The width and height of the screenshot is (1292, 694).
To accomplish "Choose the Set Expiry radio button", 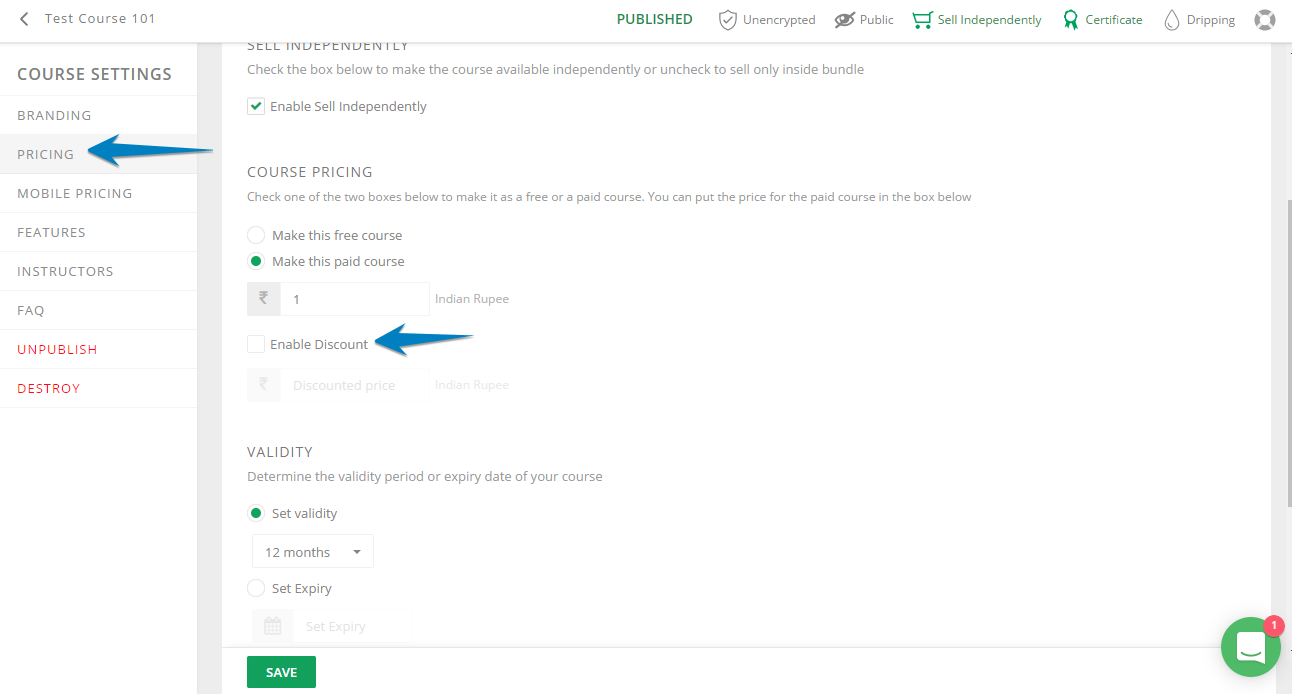I will 256,588.
